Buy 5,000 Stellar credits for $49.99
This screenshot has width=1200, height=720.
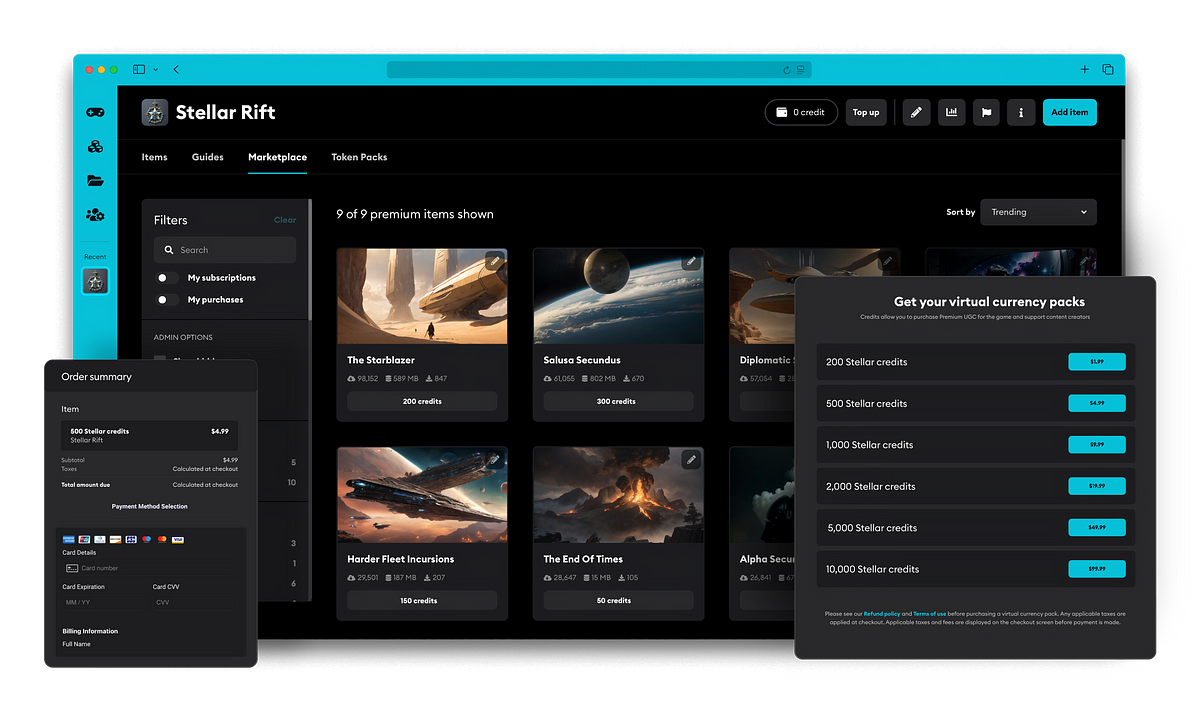[1097, 527]
